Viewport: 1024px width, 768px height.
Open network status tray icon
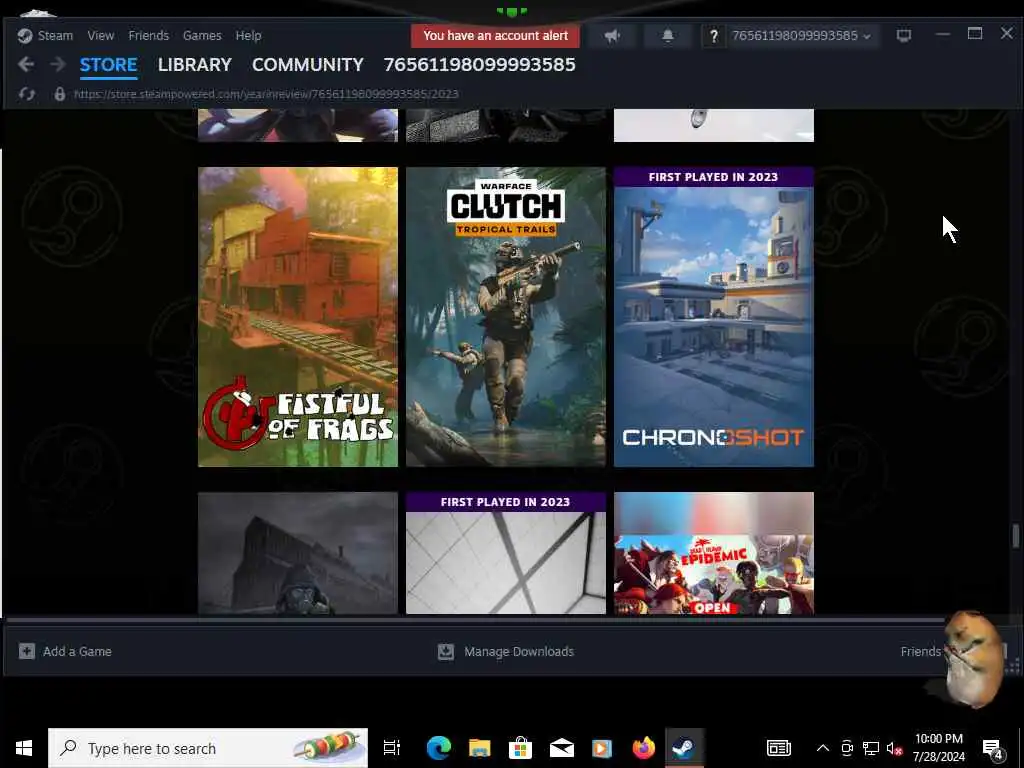click(870, 748)
